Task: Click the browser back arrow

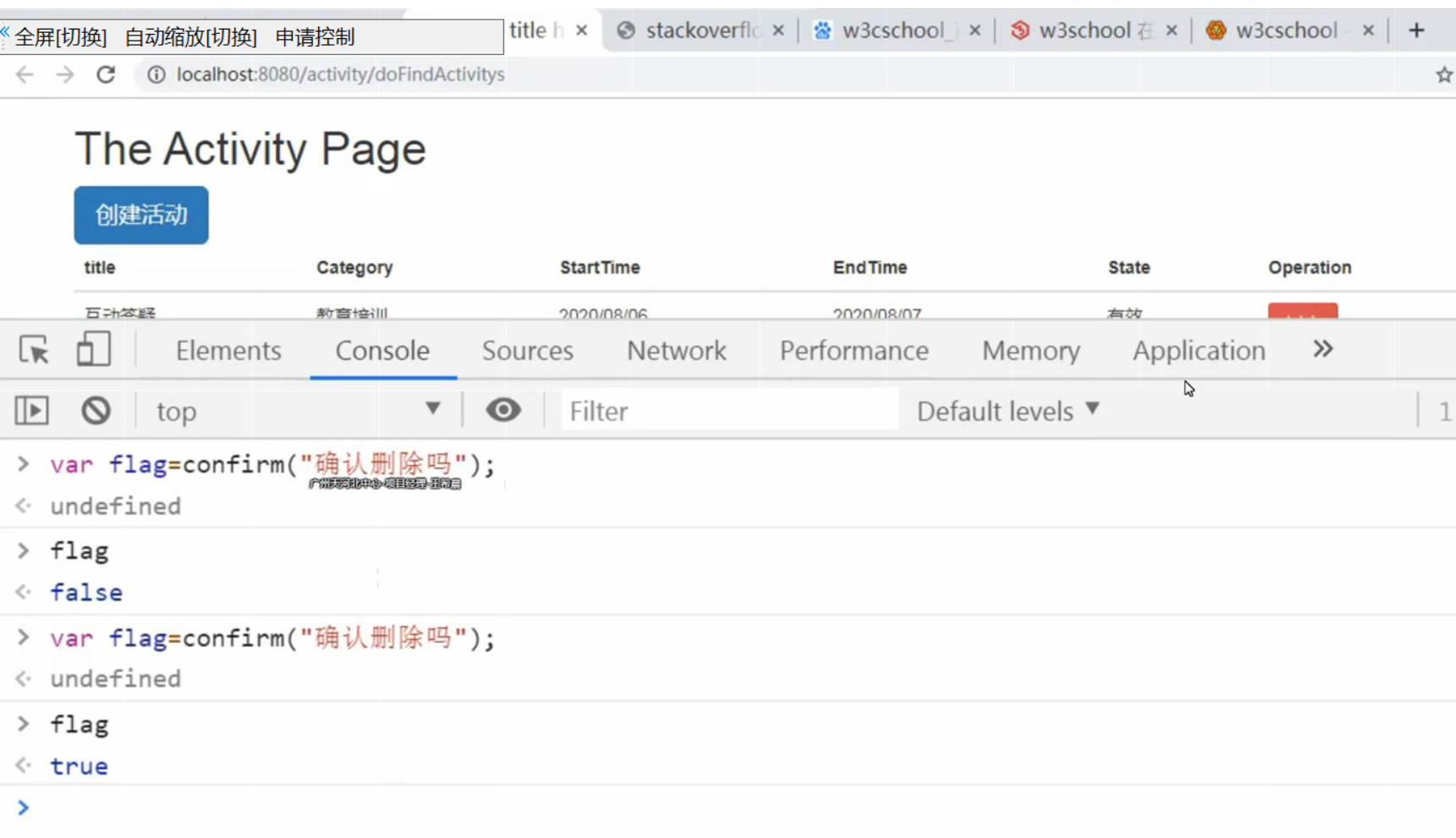Action: tap(25, 74)
